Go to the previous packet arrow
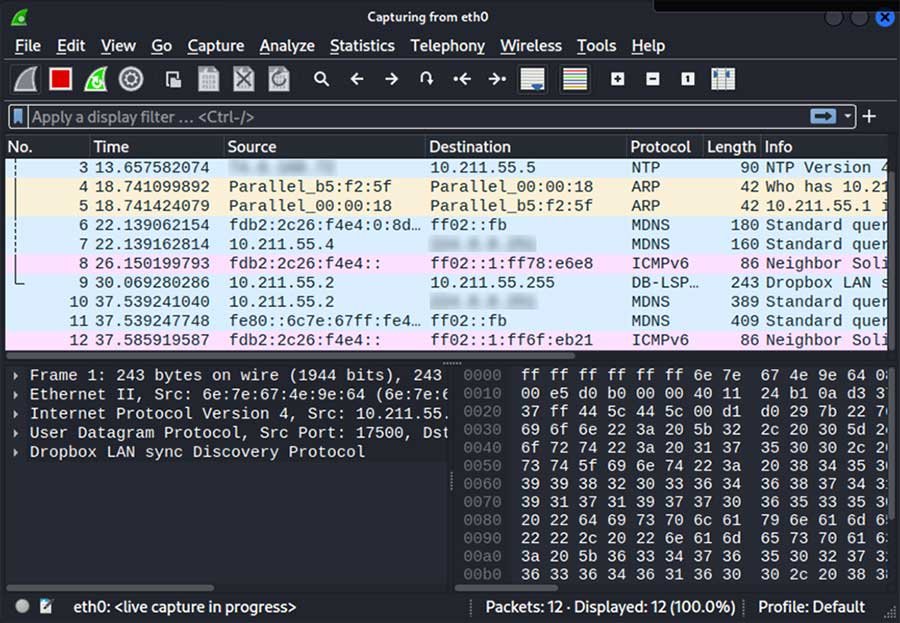 tap(357, 79)
